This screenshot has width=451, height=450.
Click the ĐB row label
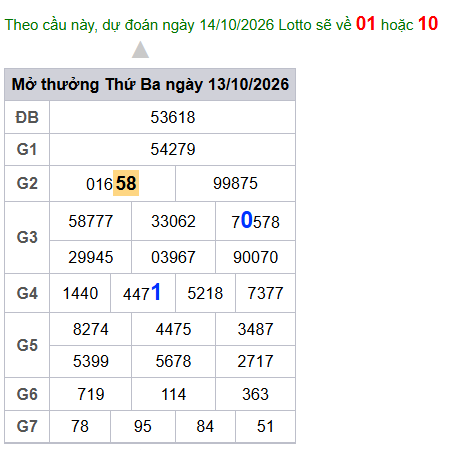click(27, 117)
